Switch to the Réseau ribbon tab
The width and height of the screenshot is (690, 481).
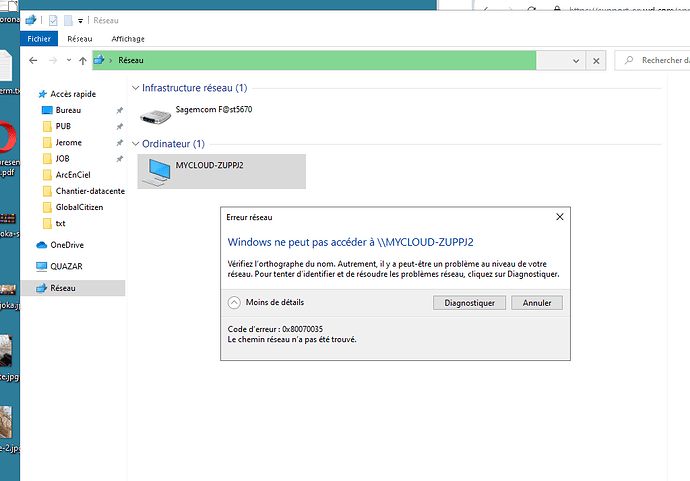click(80, 39)
